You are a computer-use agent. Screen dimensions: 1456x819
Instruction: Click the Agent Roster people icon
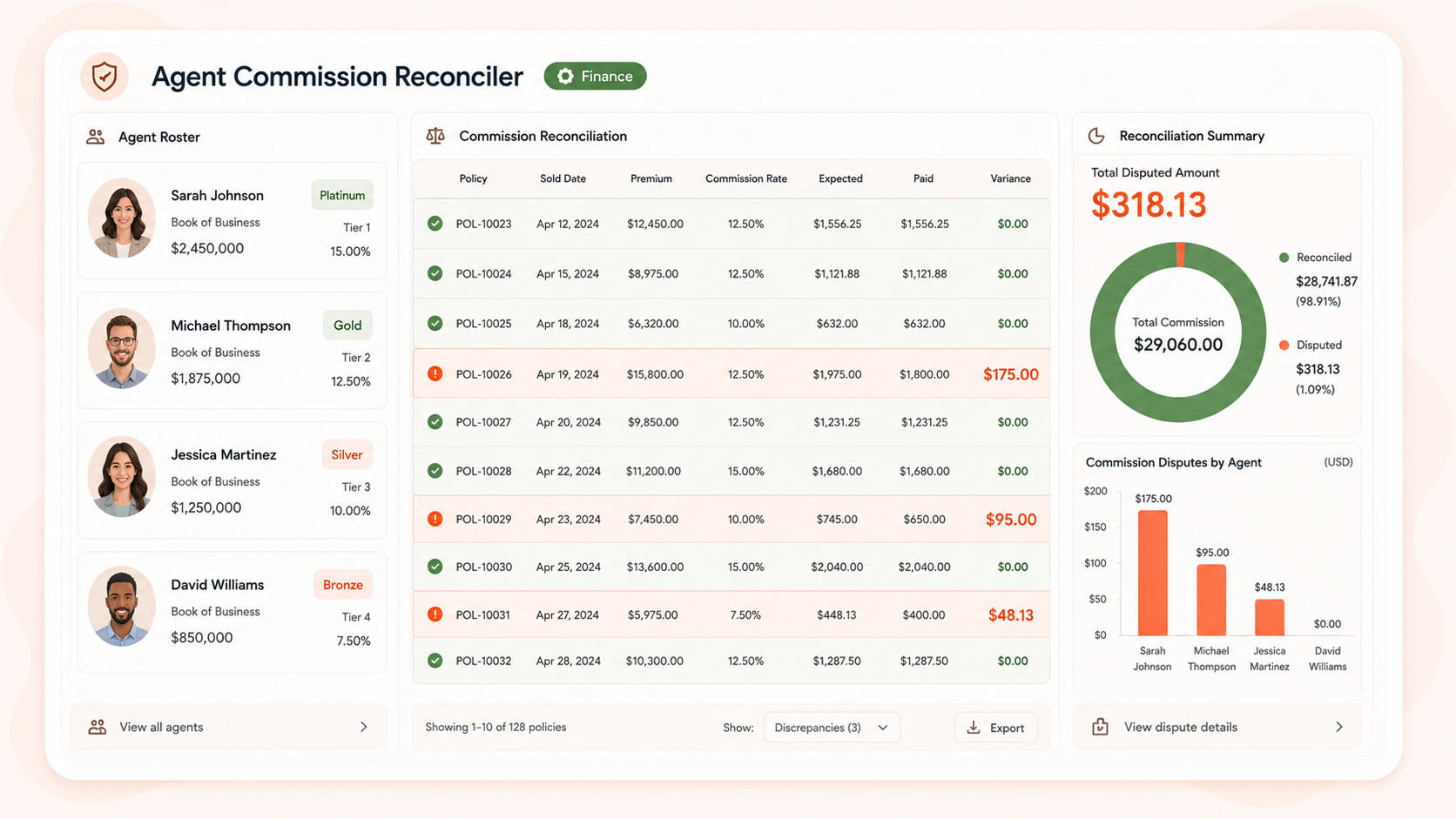pos(95,137)
